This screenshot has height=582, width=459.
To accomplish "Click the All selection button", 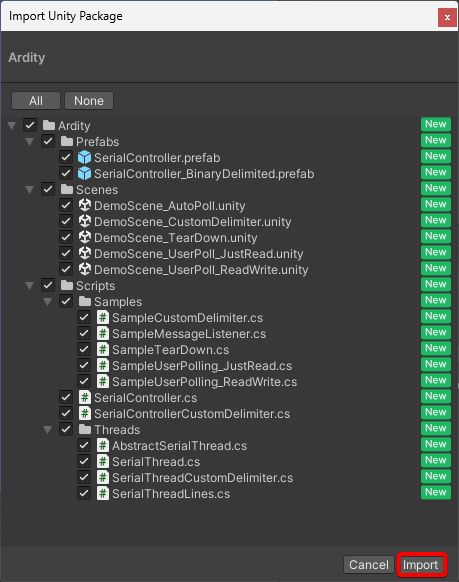I will tap(36, 101).
